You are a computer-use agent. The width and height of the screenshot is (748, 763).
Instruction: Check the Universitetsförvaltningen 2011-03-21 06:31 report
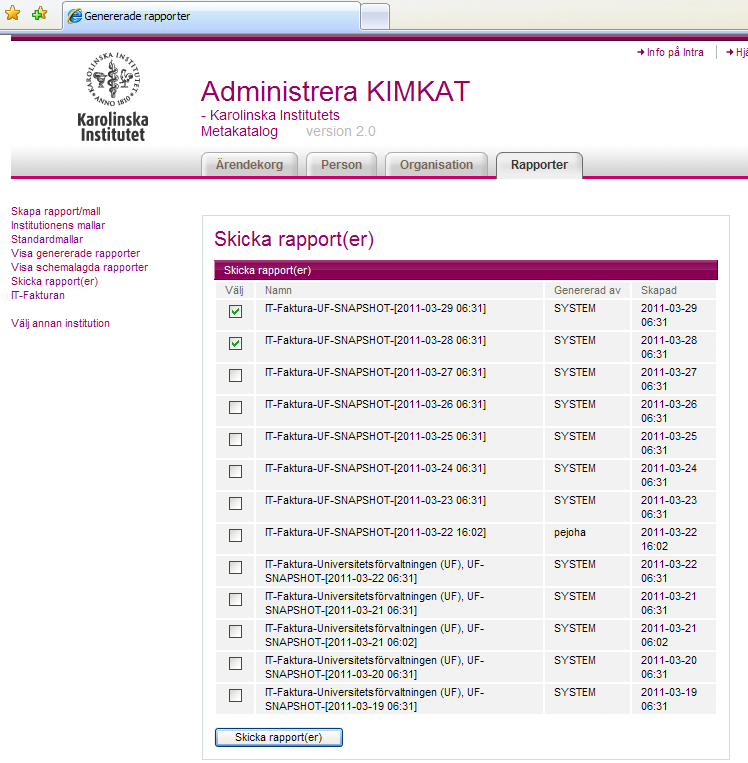(236, 600)
